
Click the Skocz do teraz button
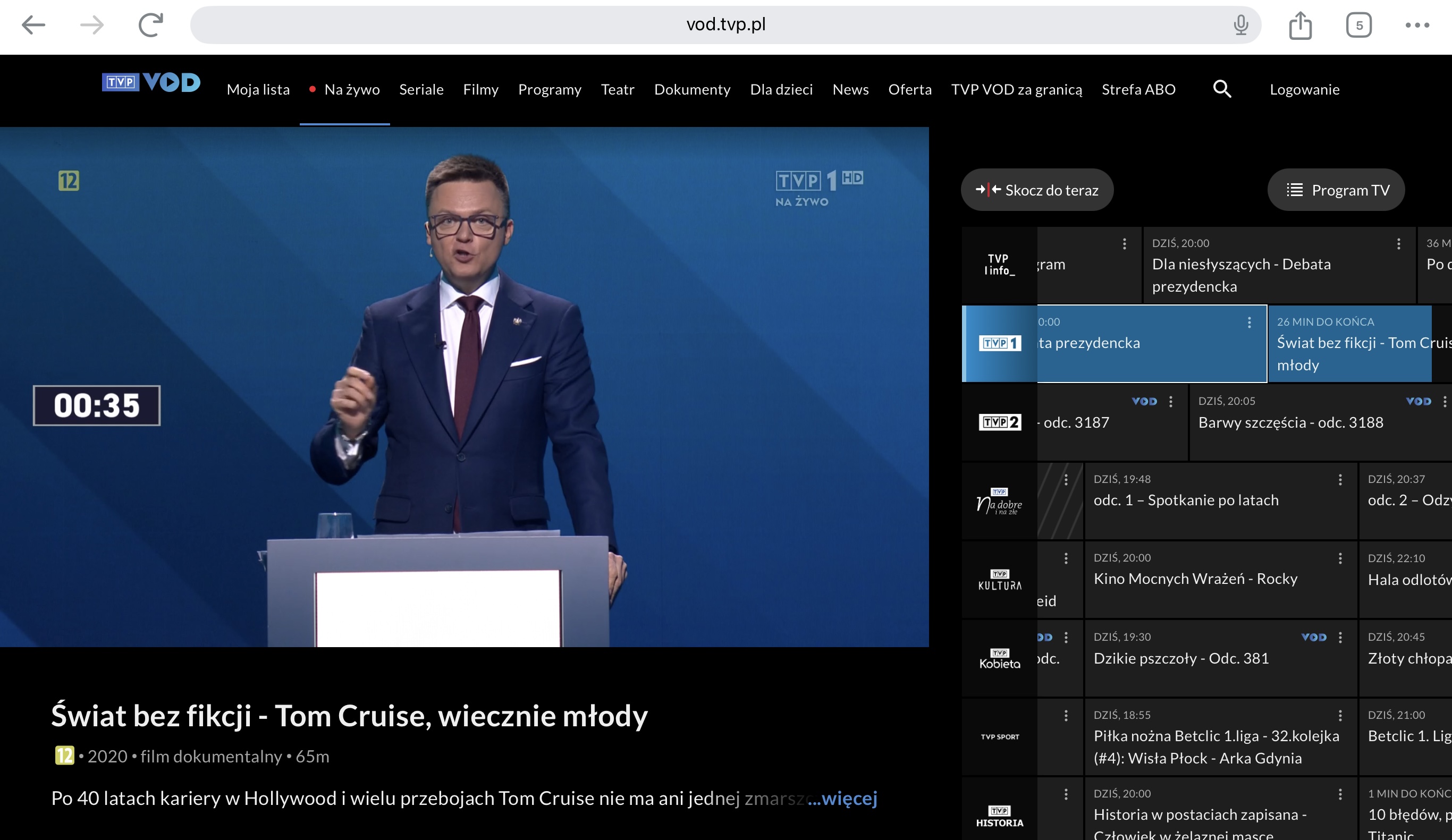point(1036,190)
